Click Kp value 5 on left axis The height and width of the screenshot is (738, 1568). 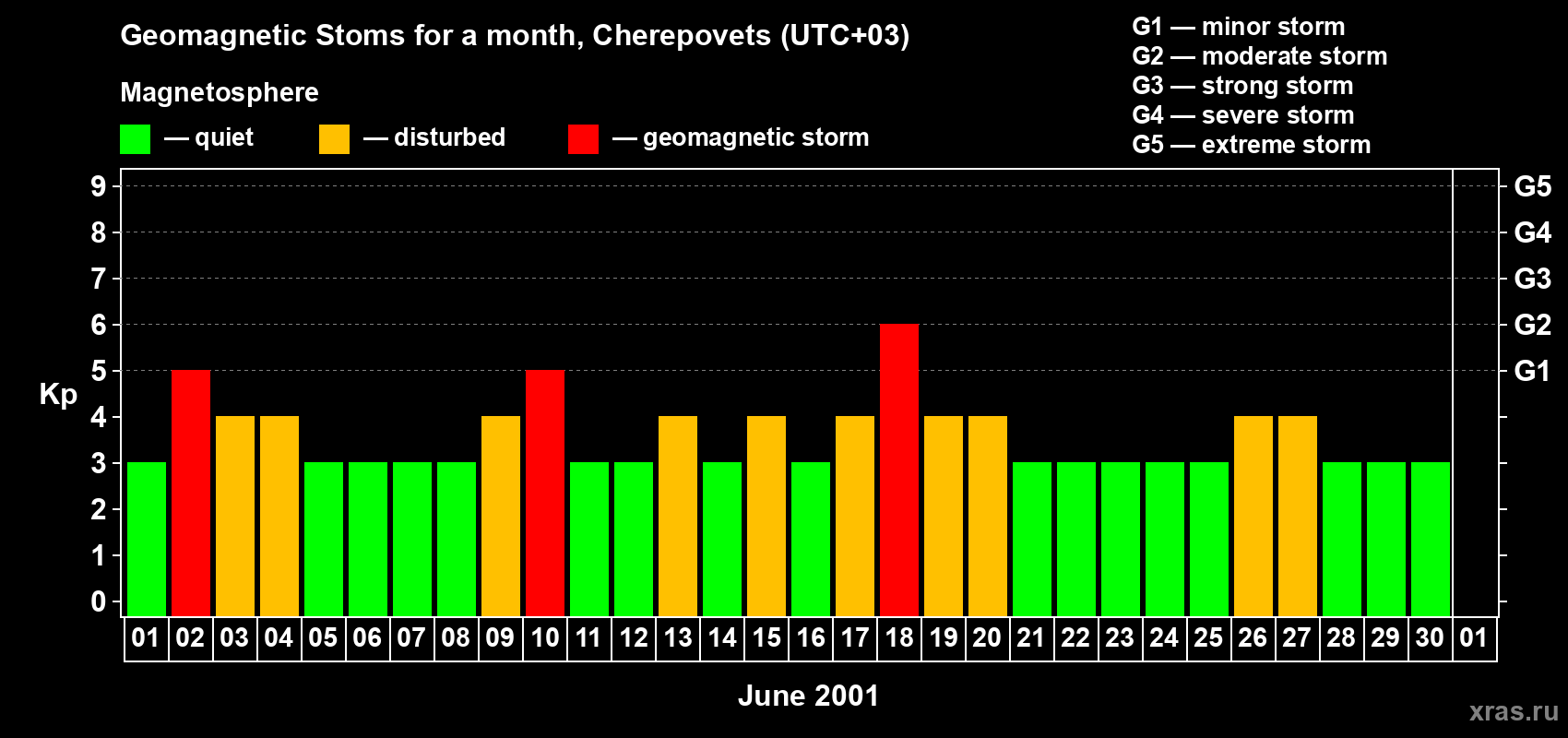[x=99, y=371]
